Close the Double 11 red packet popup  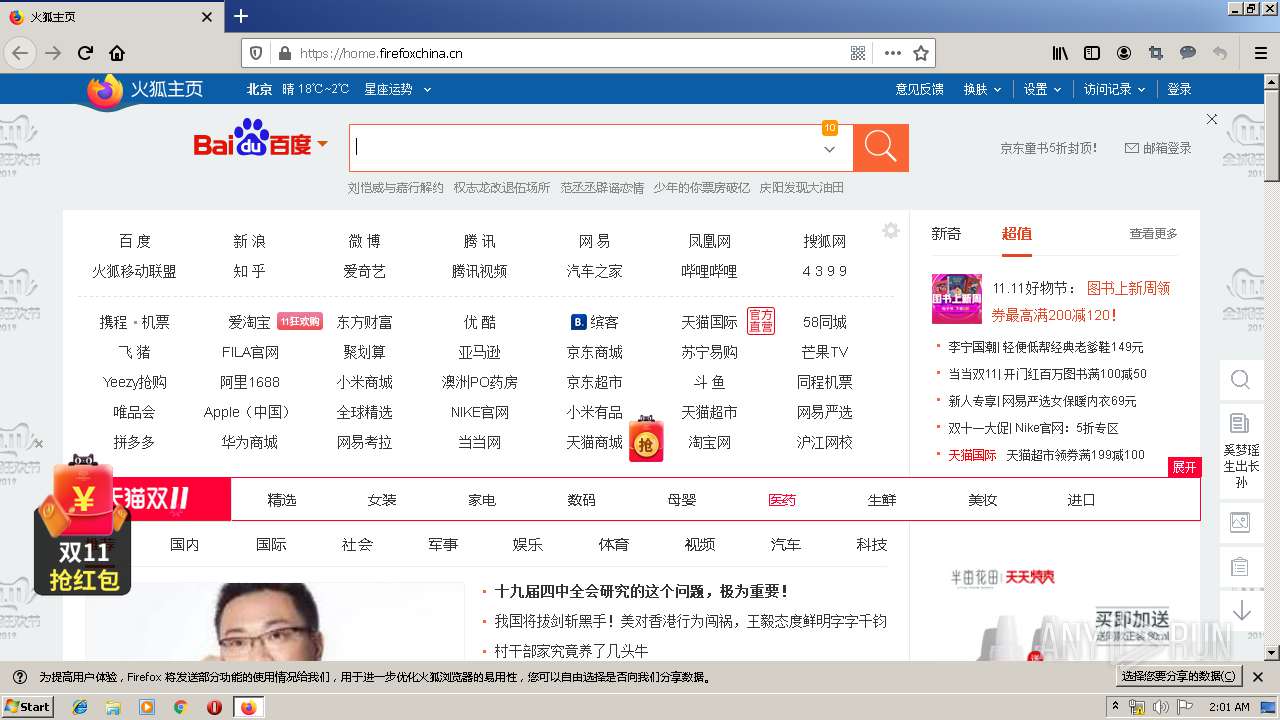click(x=38, y=444)
